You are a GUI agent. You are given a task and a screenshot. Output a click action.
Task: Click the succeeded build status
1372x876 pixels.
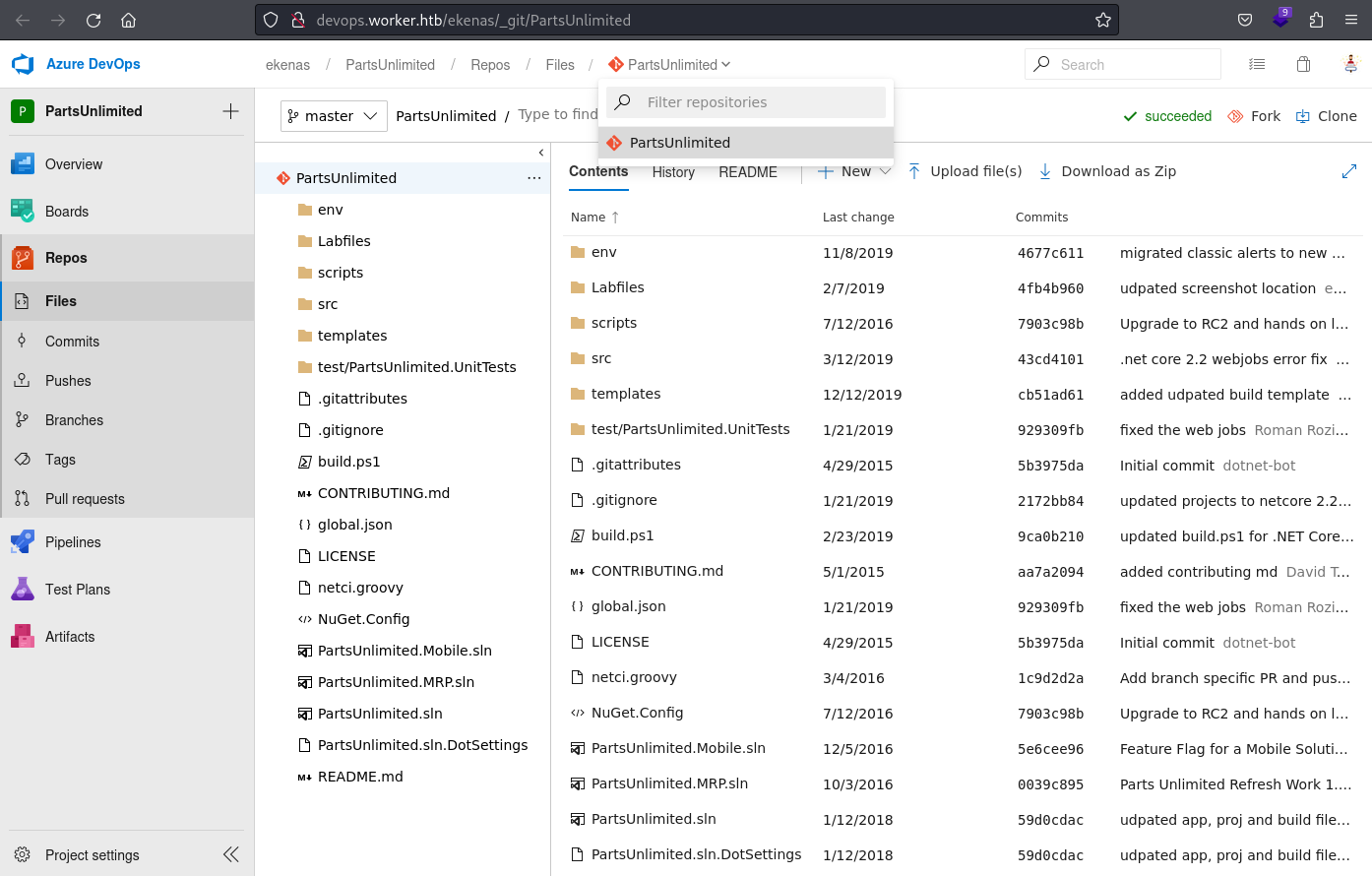point(1167,116)
